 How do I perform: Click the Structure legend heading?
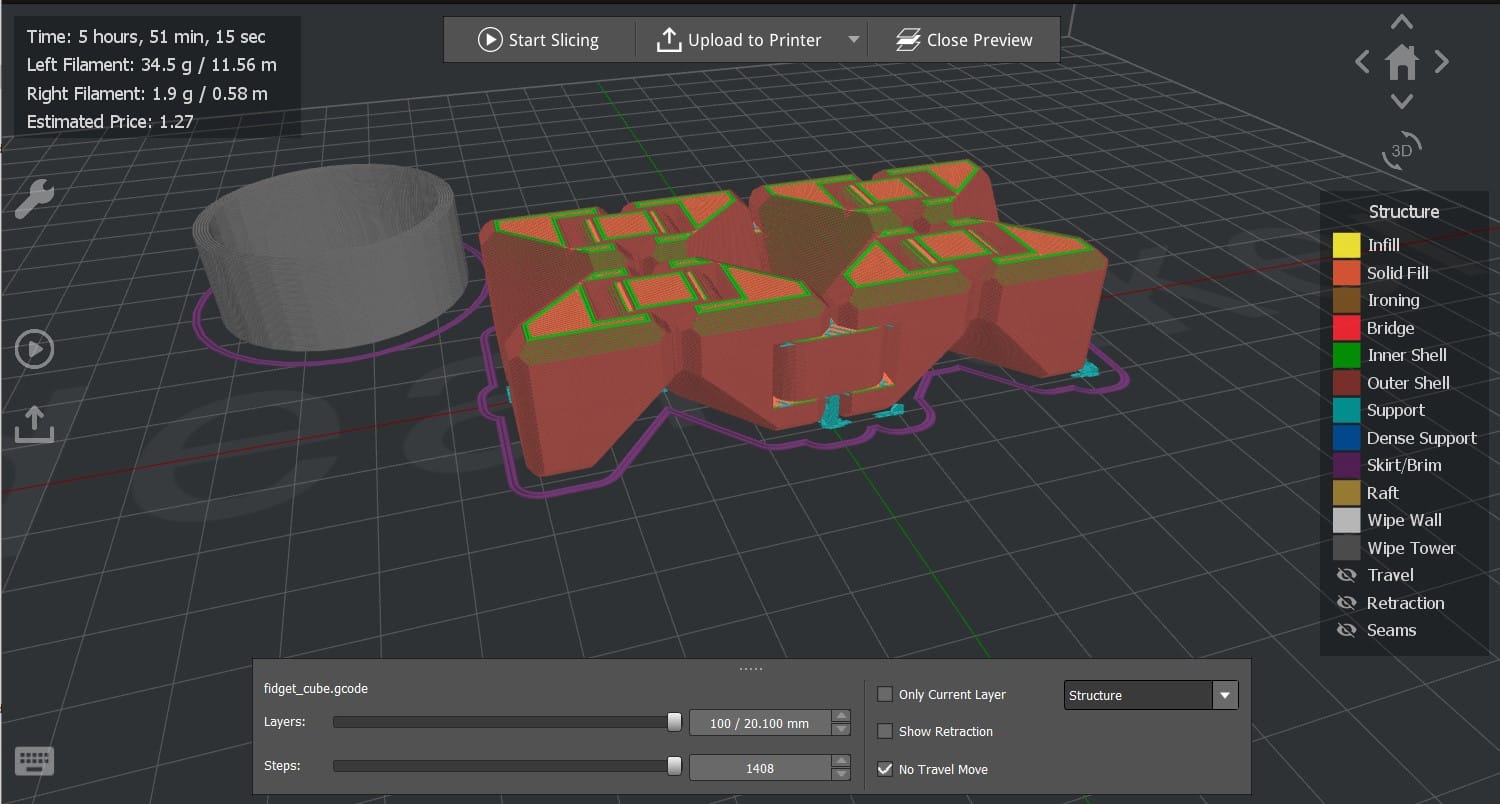click(1404, 211)
